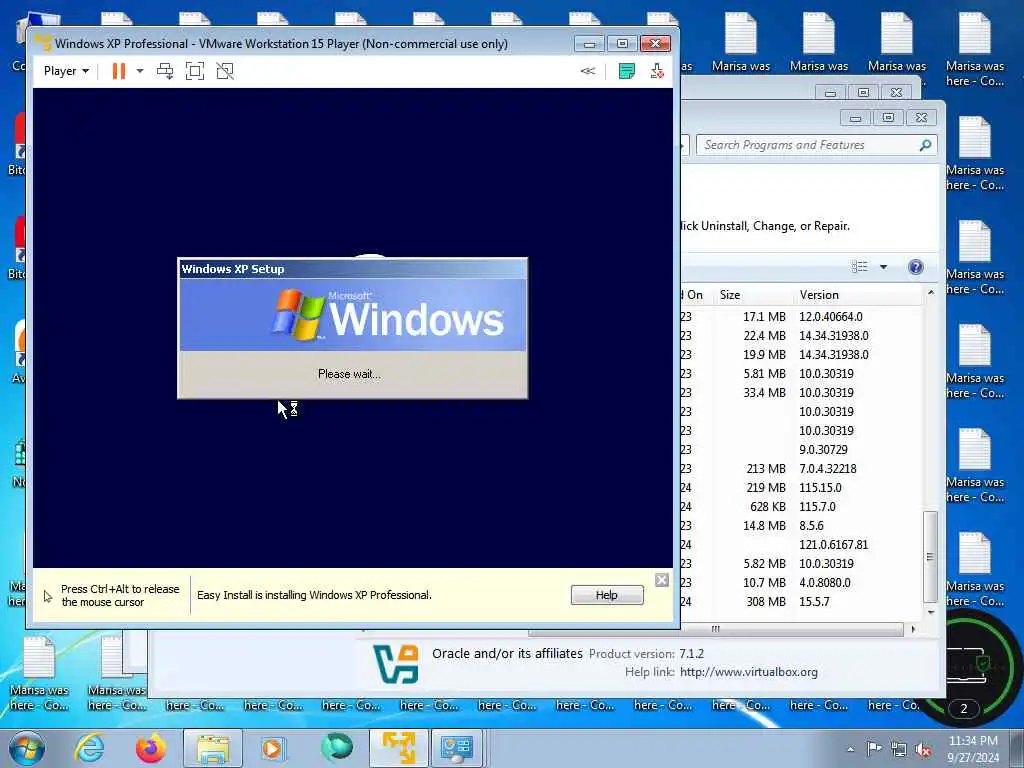Image resolution: width=1024 pixels, height=768 pixels.
Task: Expand the power options arrow beside the pause icon
Action: pyautogui.click(x=140, y=71)
